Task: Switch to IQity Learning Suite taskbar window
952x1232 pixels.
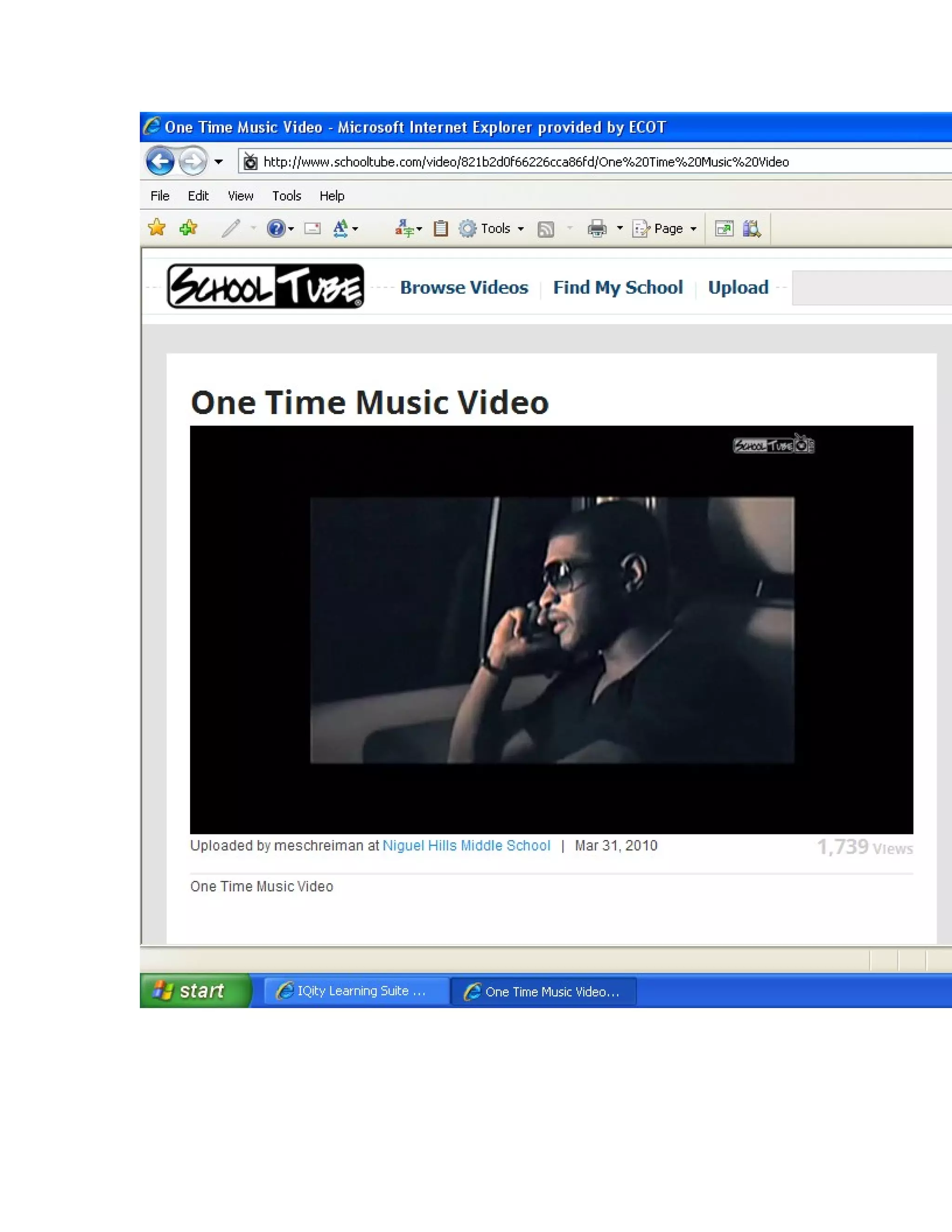Action: coord(357,991)
